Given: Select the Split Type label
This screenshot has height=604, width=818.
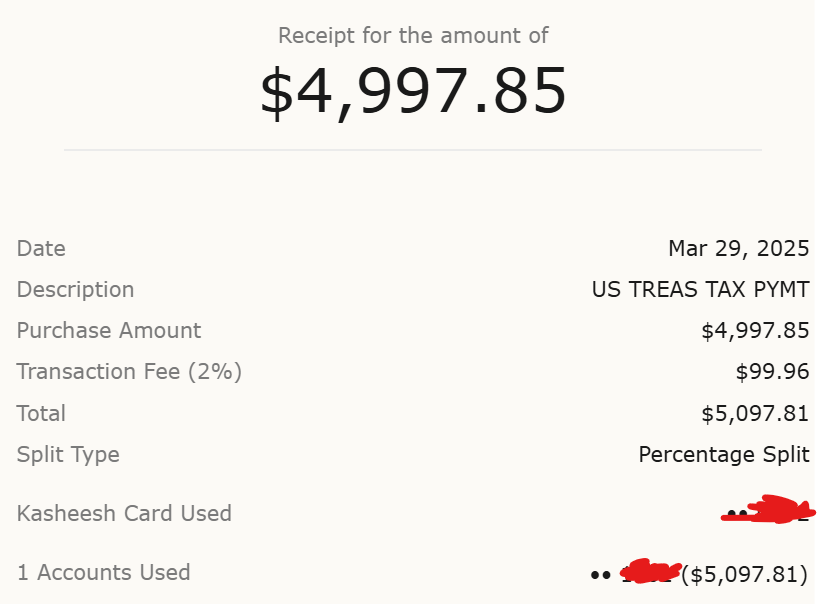Looking at the screenshot, I should 68,455.
